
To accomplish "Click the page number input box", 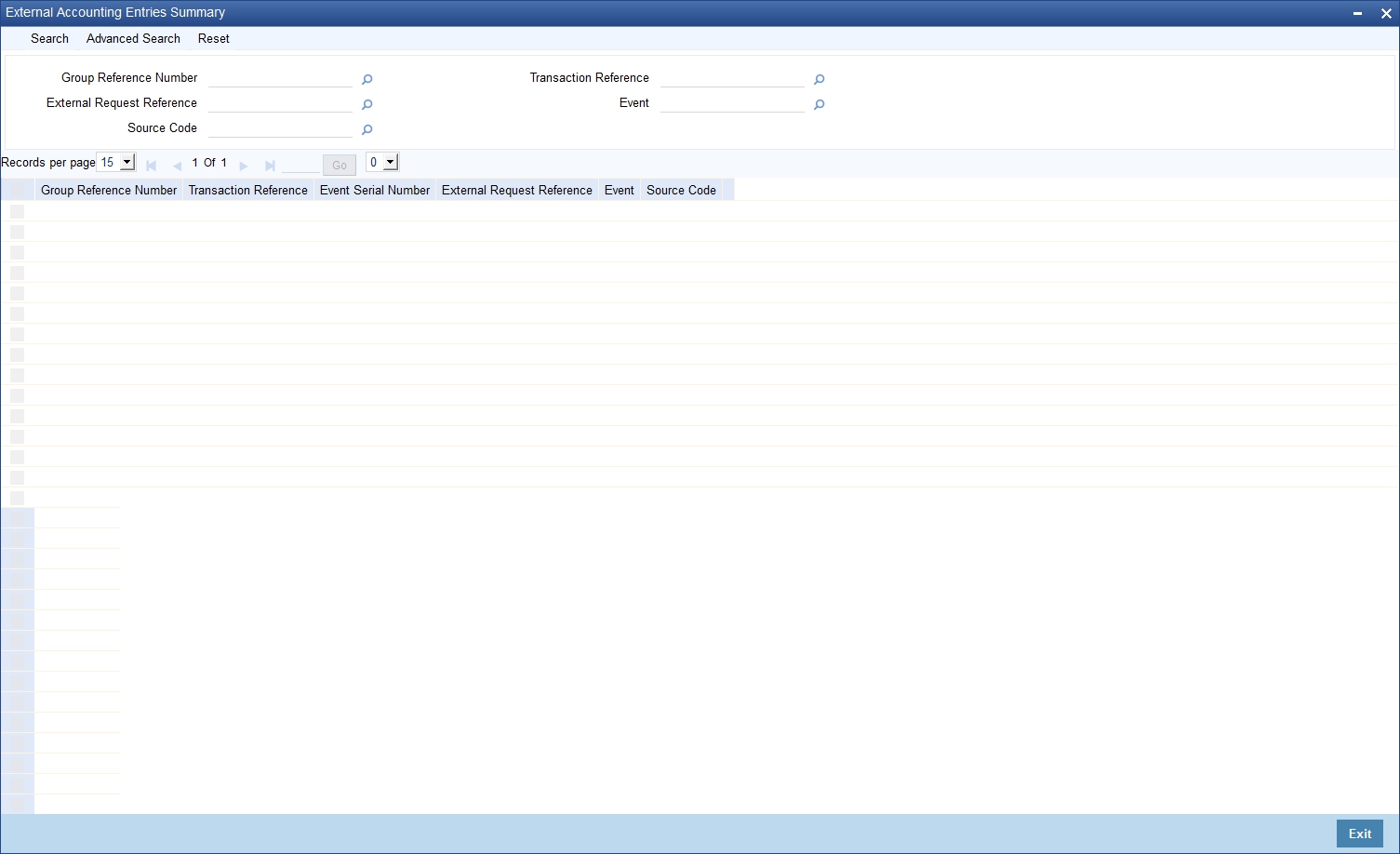I will (x=300, y=165).
